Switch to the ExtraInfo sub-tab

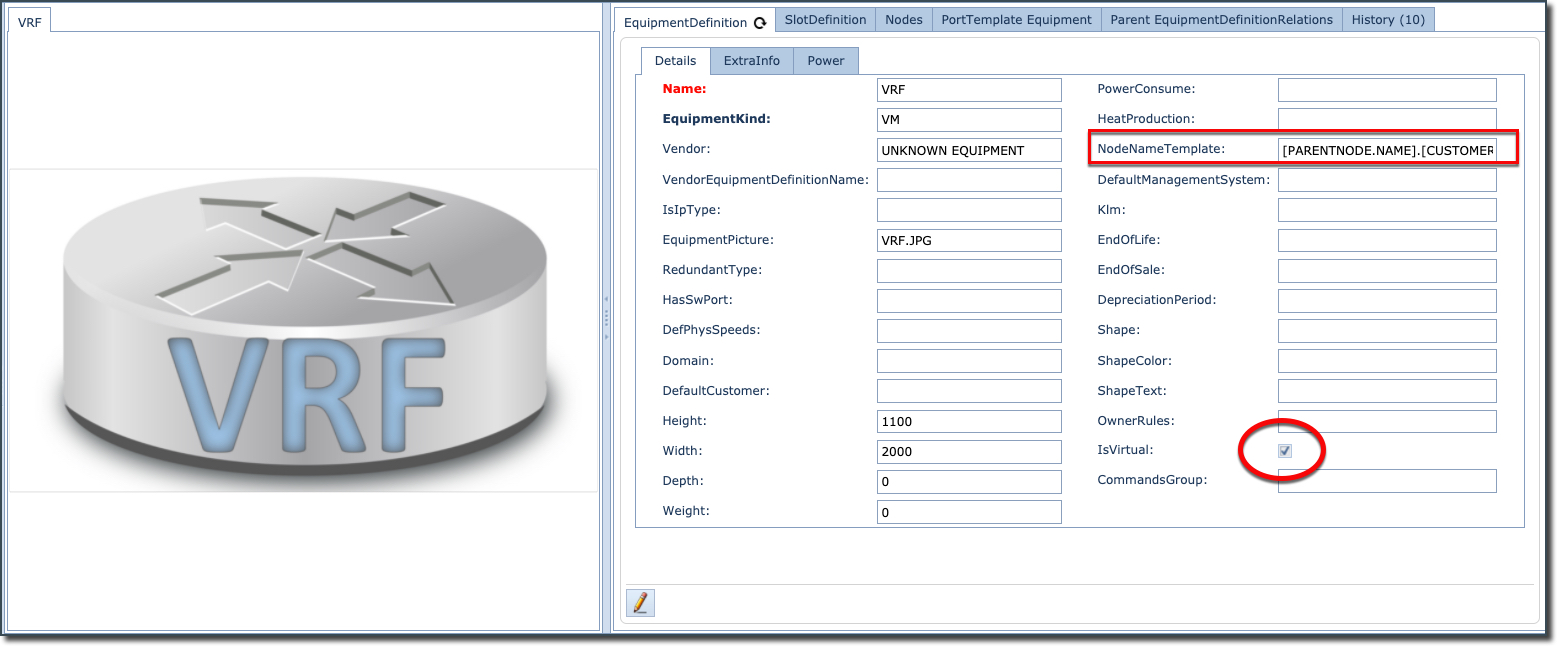pyautogui.click(x=751, y=61)
